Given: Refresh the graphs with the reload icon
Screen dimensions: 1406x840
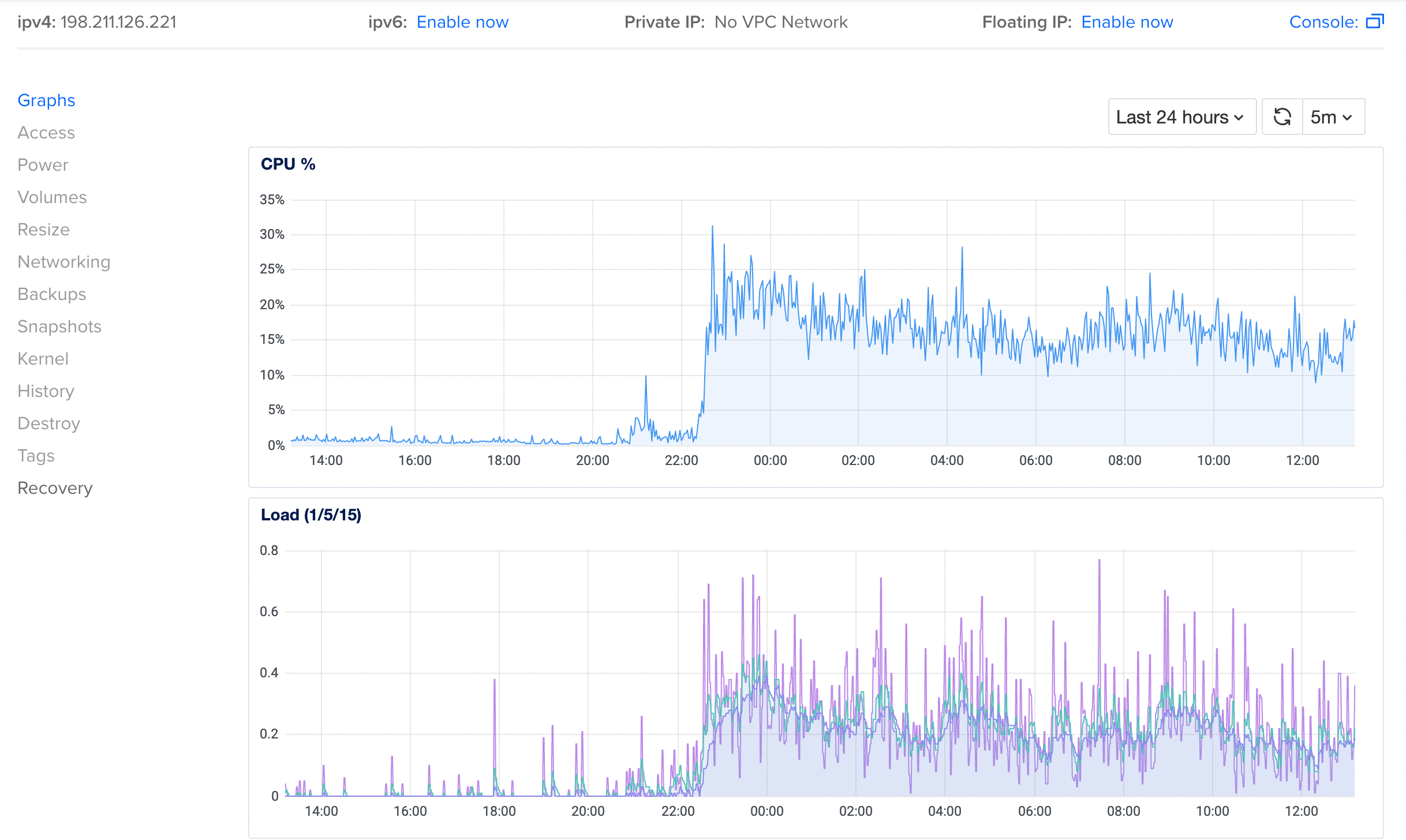Looking at the screenshot, I should (x=1282, y=117).
